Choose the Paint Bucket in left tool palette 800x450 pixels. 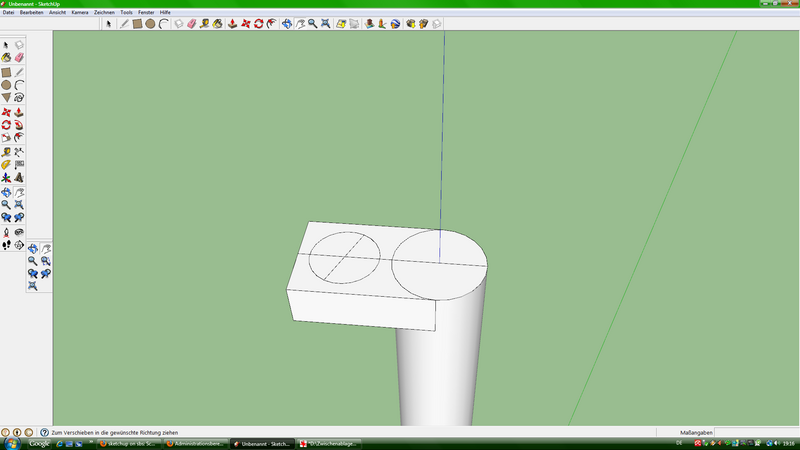(x=6, y=58)
